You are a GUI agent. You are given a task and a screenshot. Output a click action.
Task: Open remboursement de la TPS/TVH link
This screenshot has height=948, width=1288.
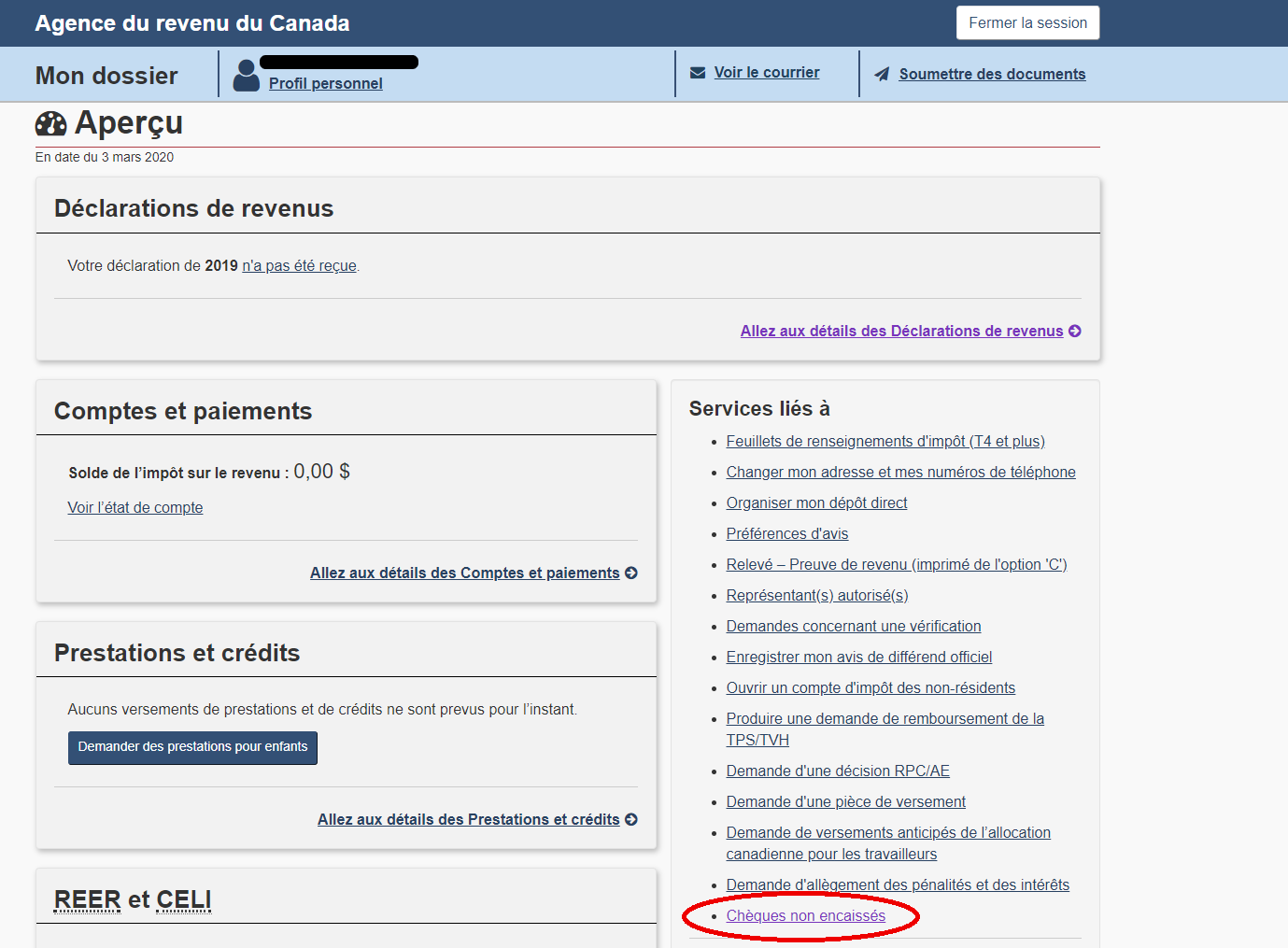coord(885,729)
